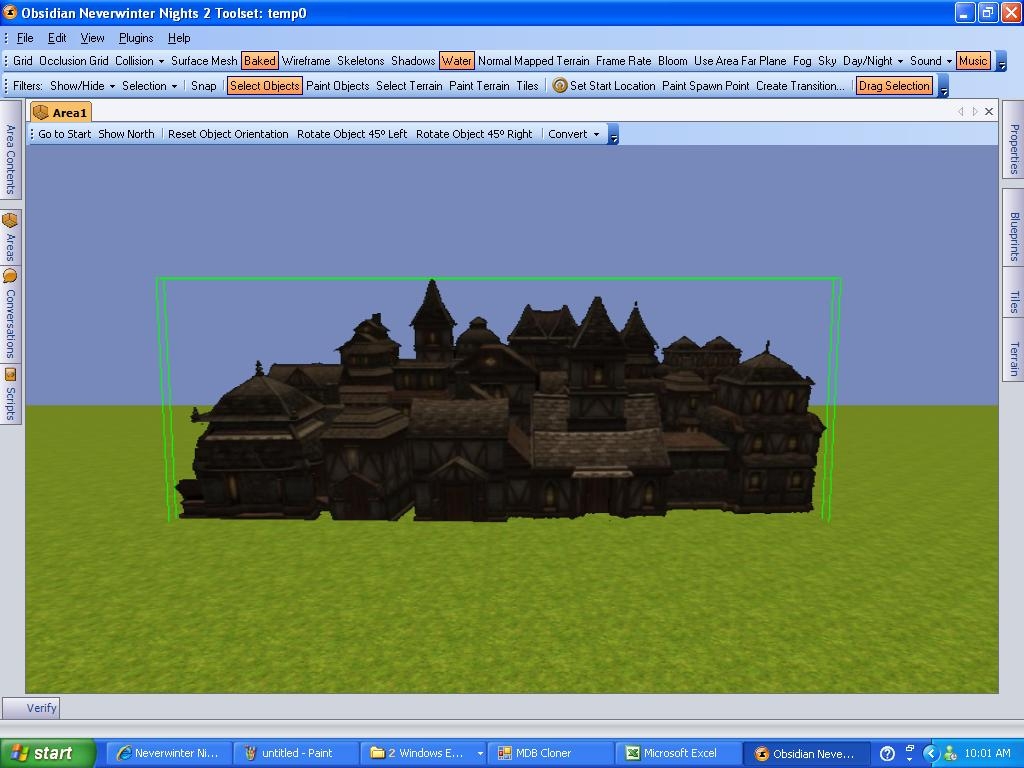Disable Water rendering toggle
This screenshot has width=1024, height=768.
[456, 61]
